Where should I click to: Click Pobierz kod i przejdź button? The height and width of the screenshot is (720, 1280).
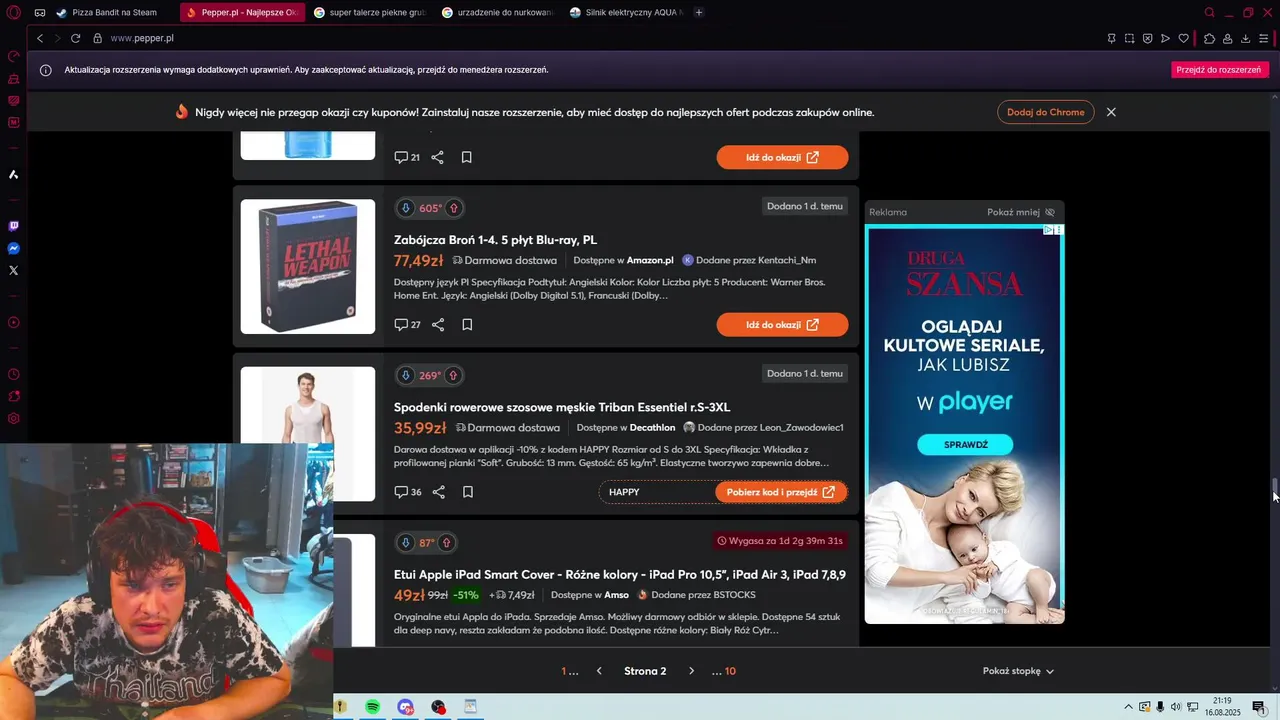point(781,492)
